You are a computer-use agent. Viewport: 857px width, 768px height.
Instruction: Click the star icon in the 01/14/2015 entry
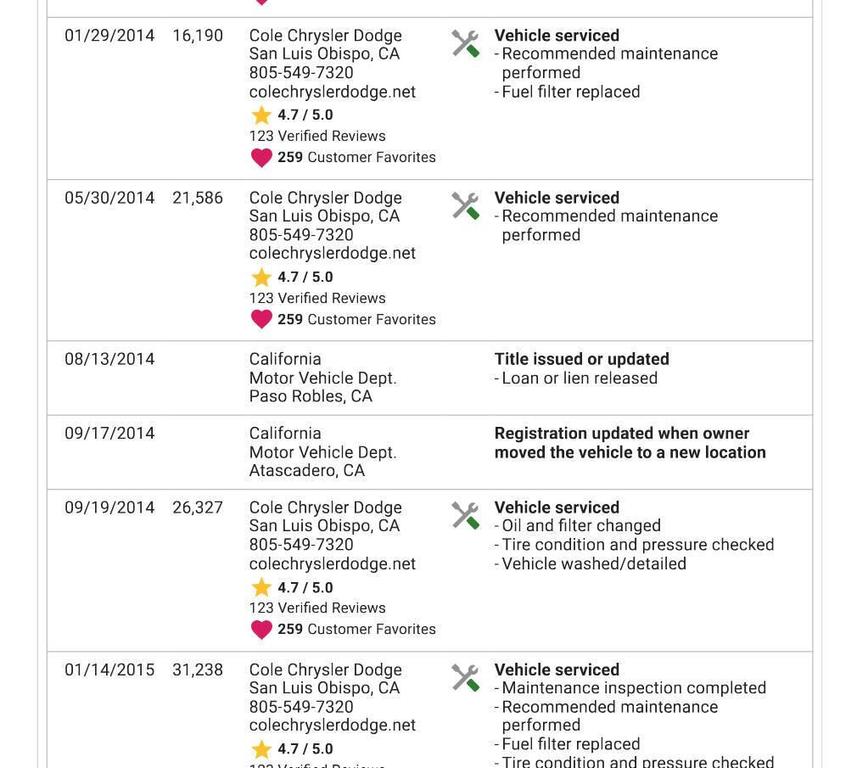click(262, 749)
